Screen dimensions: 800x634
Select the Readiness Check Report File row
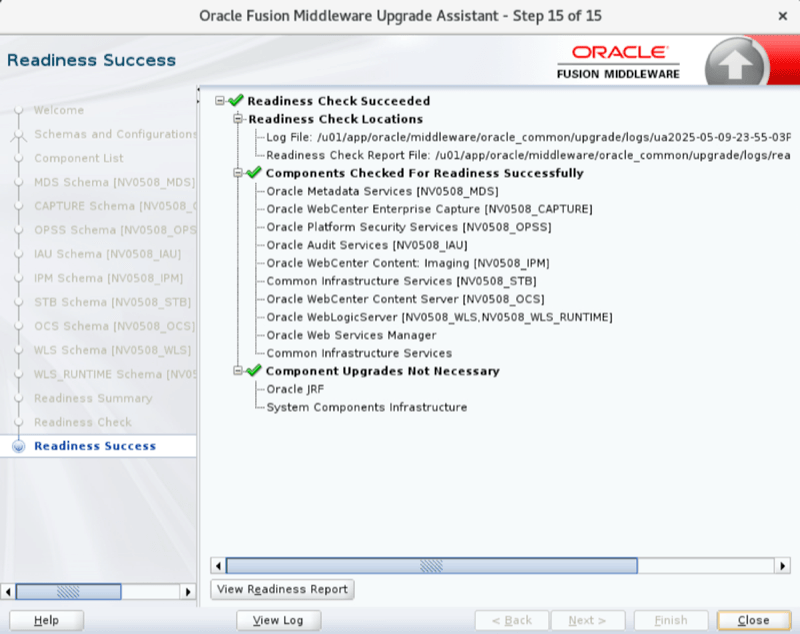click(x=528, y=155)
